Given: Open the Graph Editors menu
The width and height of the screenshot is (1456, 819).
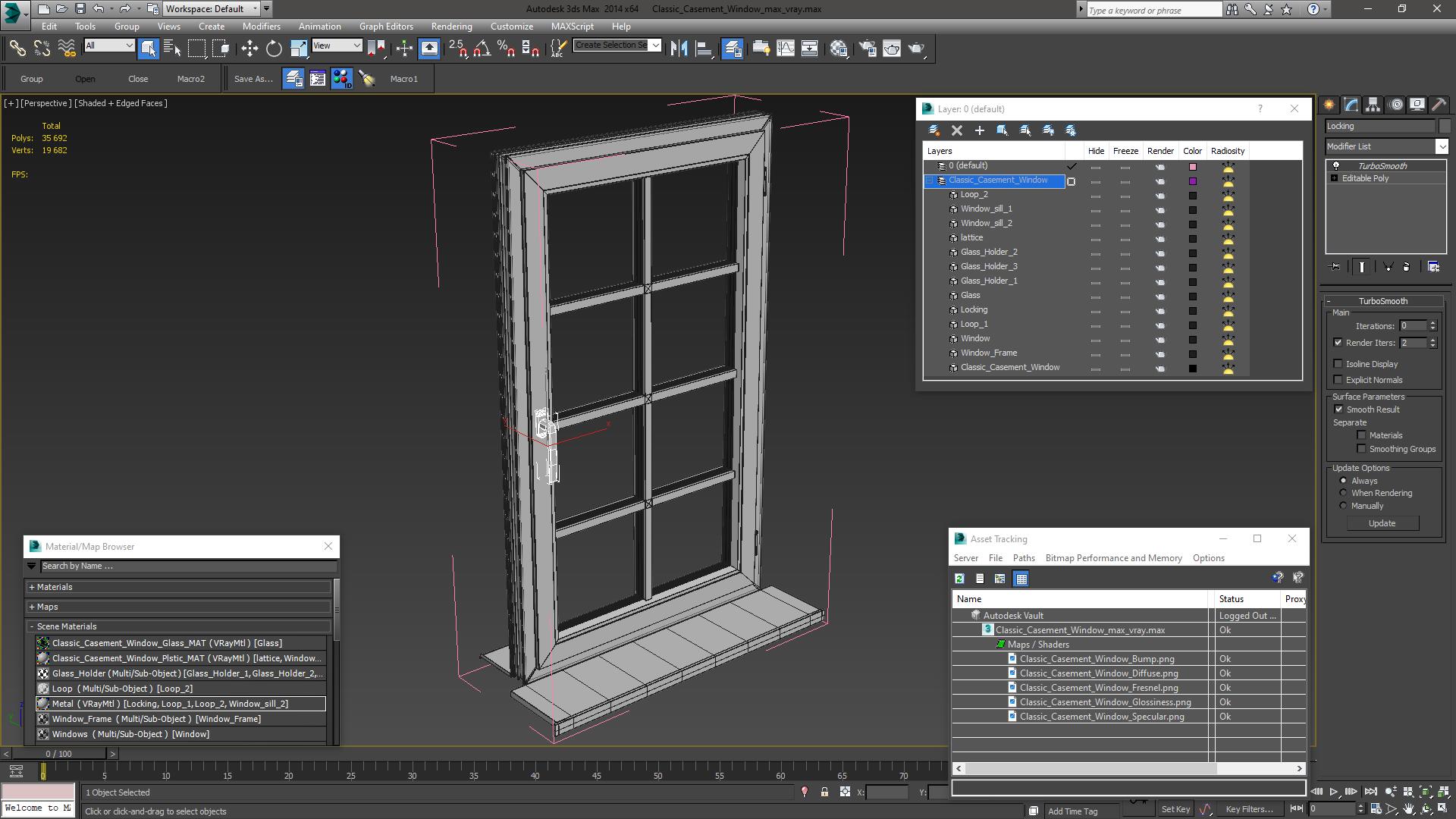Looking at the screenshot, I should 386,27.
